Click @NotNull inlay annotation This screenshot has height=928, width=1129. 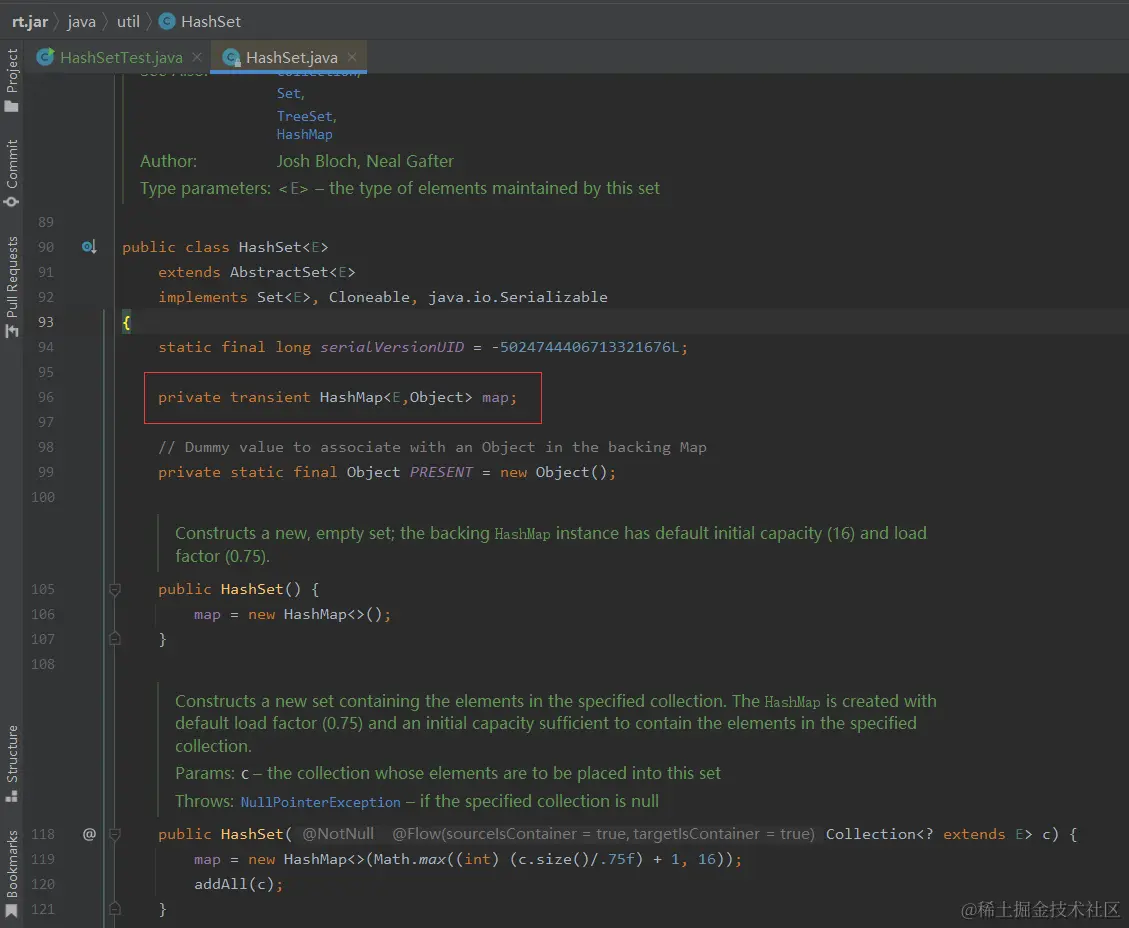[x=338, y=834]
